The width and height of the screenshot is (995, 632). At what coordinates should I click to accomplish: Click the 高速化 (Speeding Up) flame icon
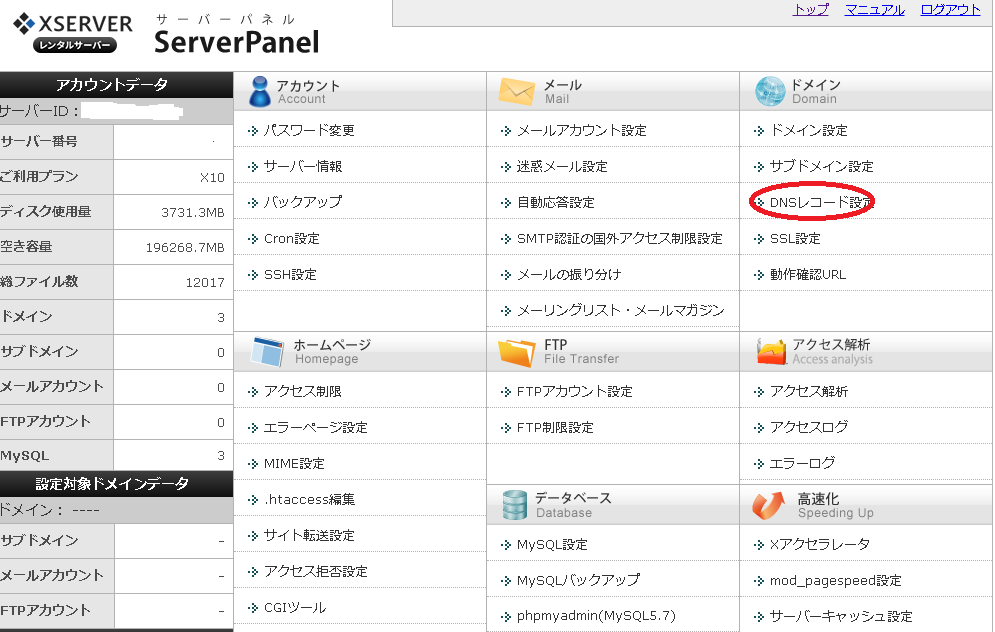pyautogui.click(x=766, y=503)
